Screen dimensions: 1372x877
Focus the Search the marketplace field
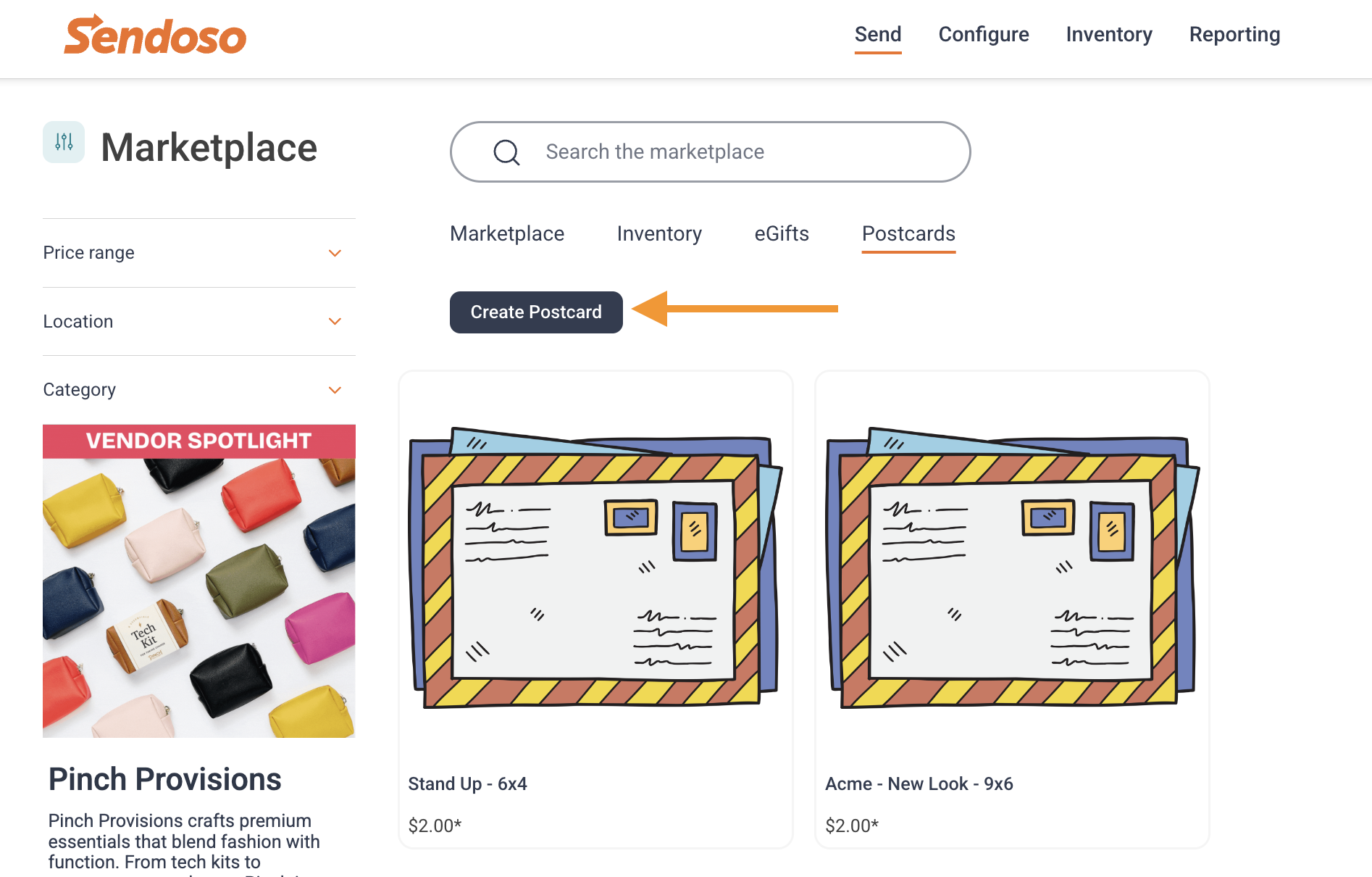coord(710,152)
